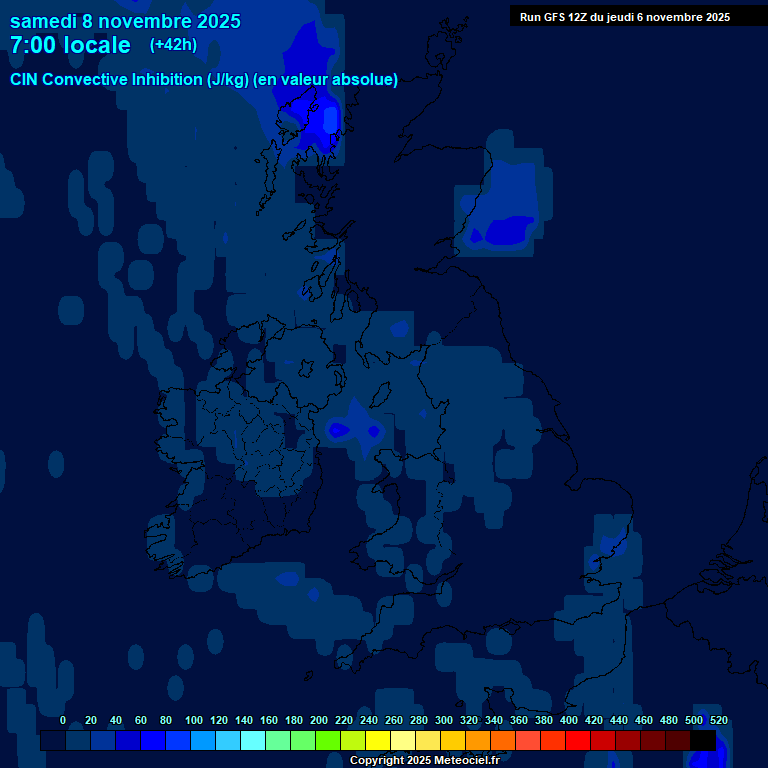Click the Run GFS 12Z header box
Viewport: 768px width, 768px height.
(624, 17)
